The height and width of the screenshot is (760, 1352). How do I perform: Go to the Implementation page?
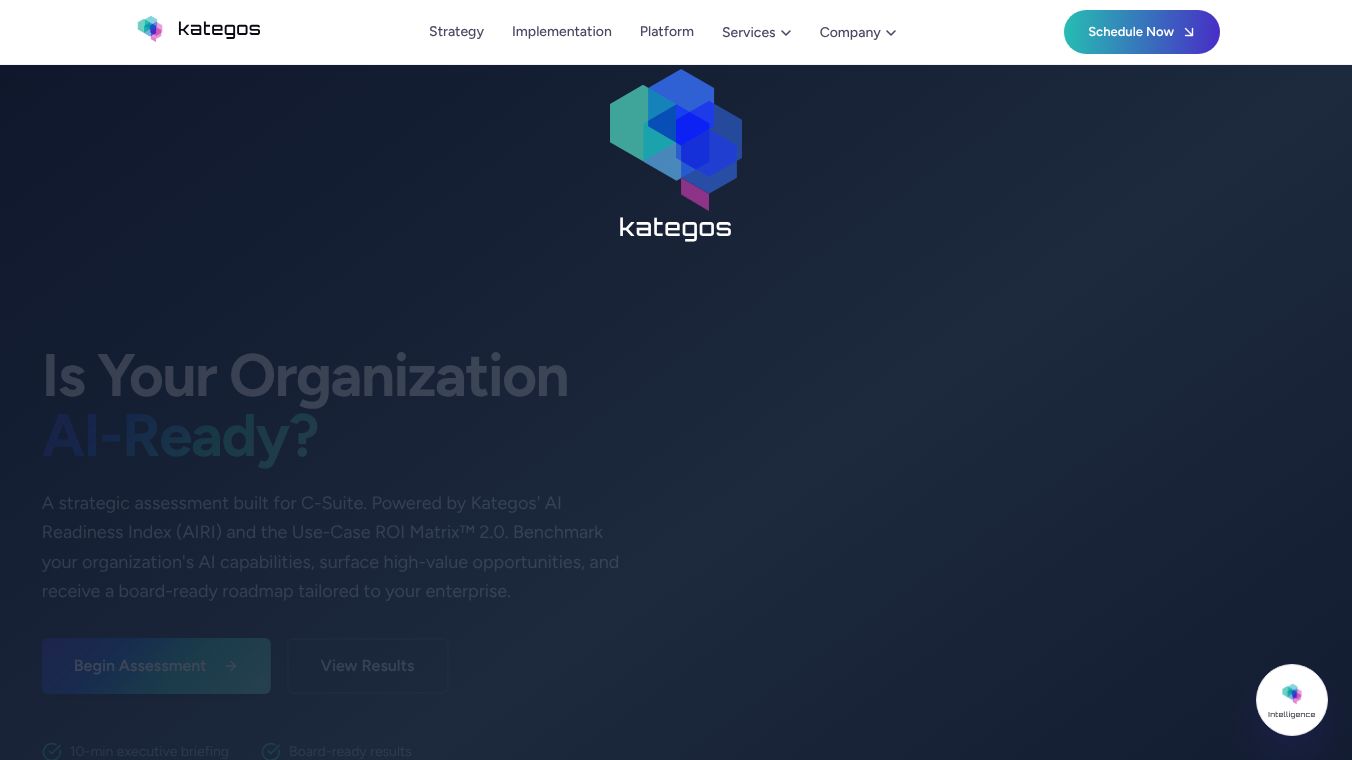(561, 32)
